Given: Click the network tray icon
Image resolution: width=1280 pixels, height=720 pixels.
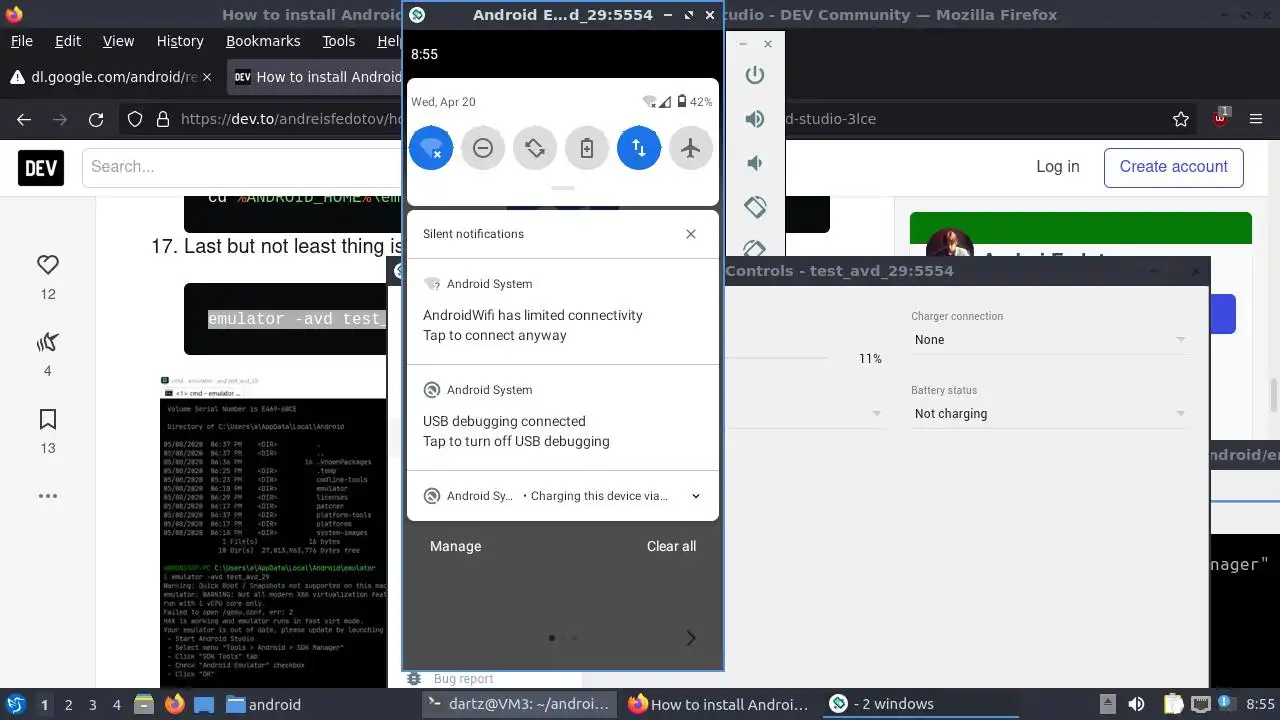Looking at the screenshot, I should point(1201,704).
